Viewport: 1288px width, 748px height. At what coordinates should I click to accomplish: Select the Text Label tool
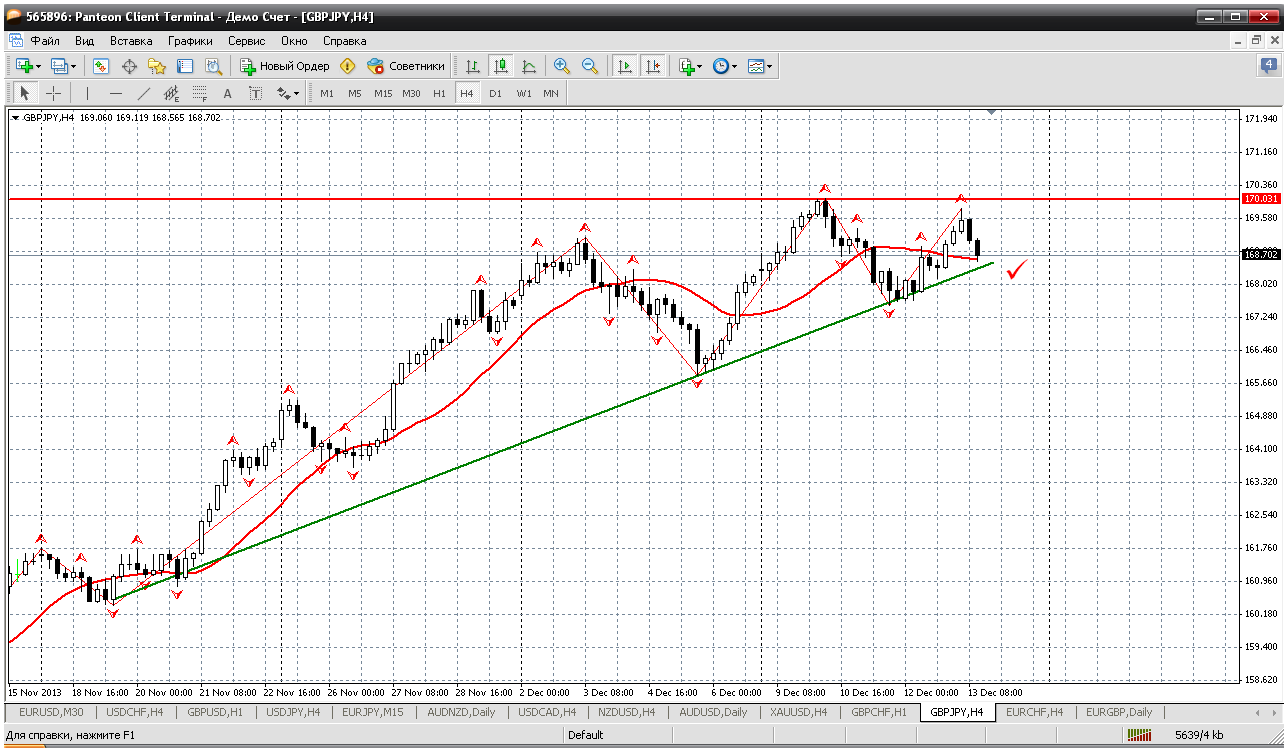pyautogui.click(x=256, y=93)
